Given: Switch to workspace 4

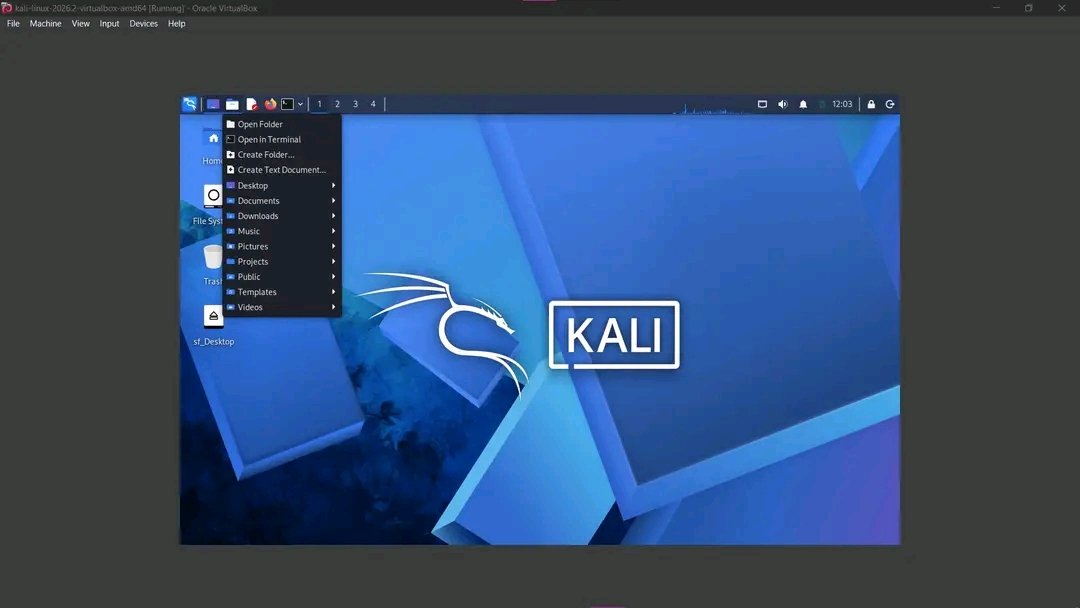Looking at the screenshot, I should [373, 104].
